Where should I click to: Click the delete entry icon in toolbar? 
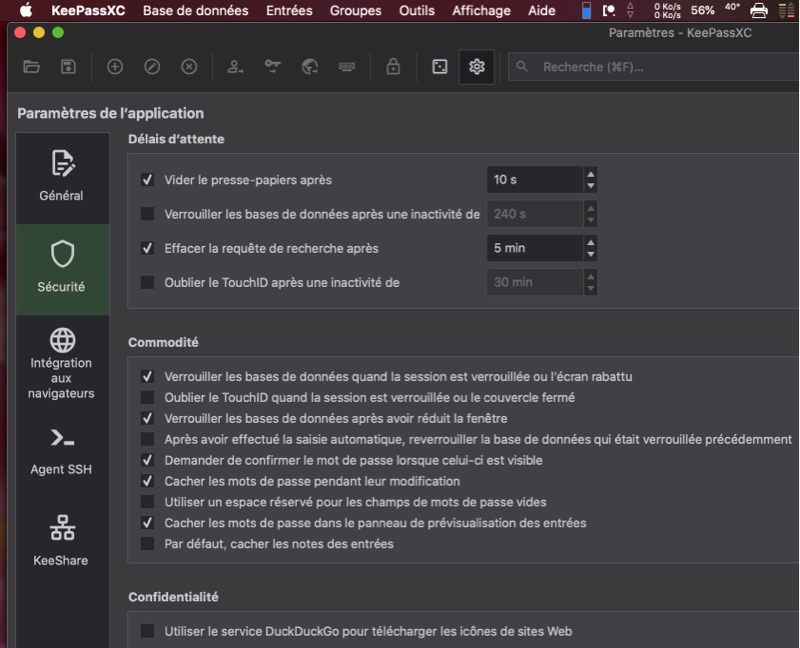tap(189, 67)
